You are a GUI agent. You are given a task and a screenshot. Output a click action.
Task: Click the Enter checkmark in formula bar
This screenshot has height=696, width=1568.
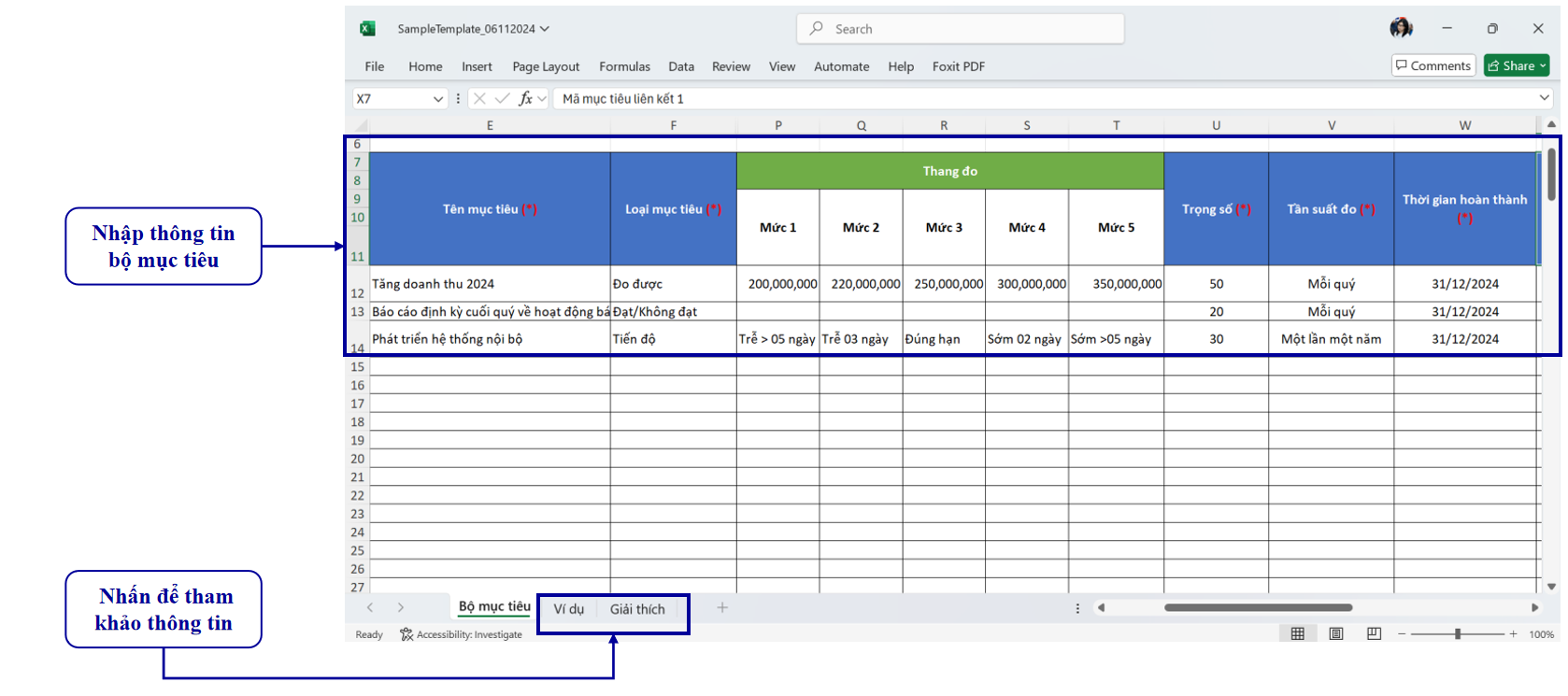pyautogui.click(x=503, y=98)
